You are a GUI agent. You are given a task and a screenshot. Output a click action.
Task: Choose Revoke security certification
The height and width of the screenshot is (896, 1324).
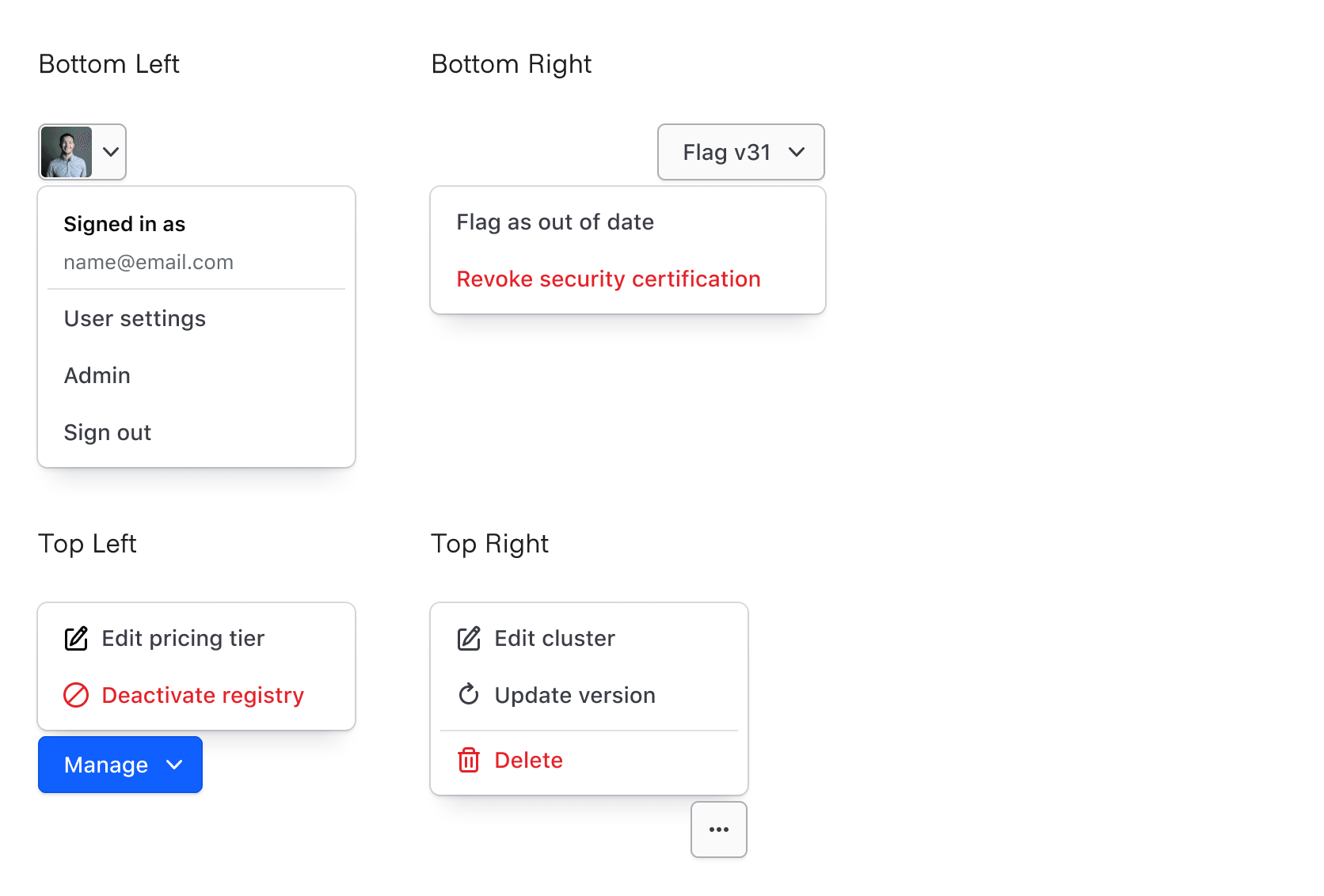coord(608,279)
